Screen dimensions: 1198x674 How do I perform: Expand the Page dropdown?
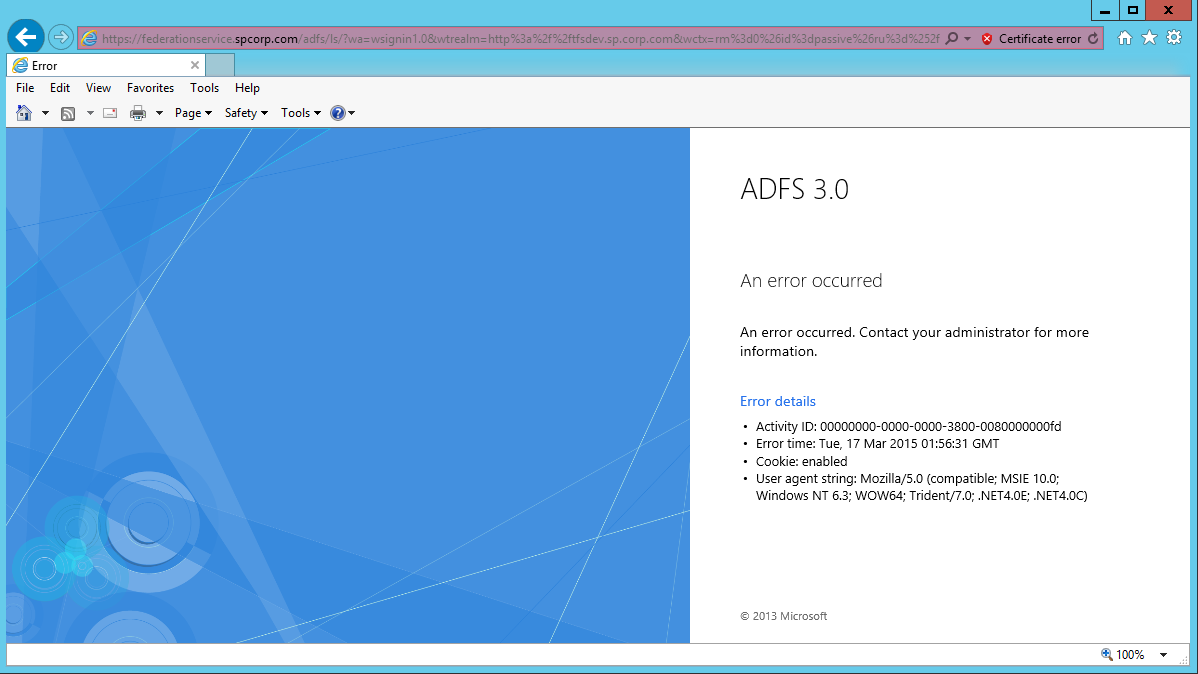tap(193, 112)
